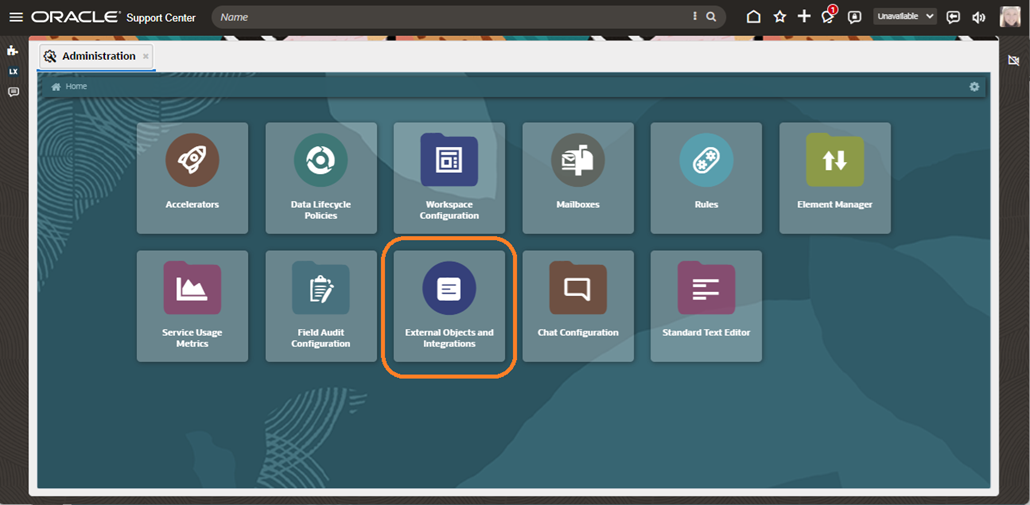Open Service Usage Metrics tile

pyautogui.click(x=192, y=306)
